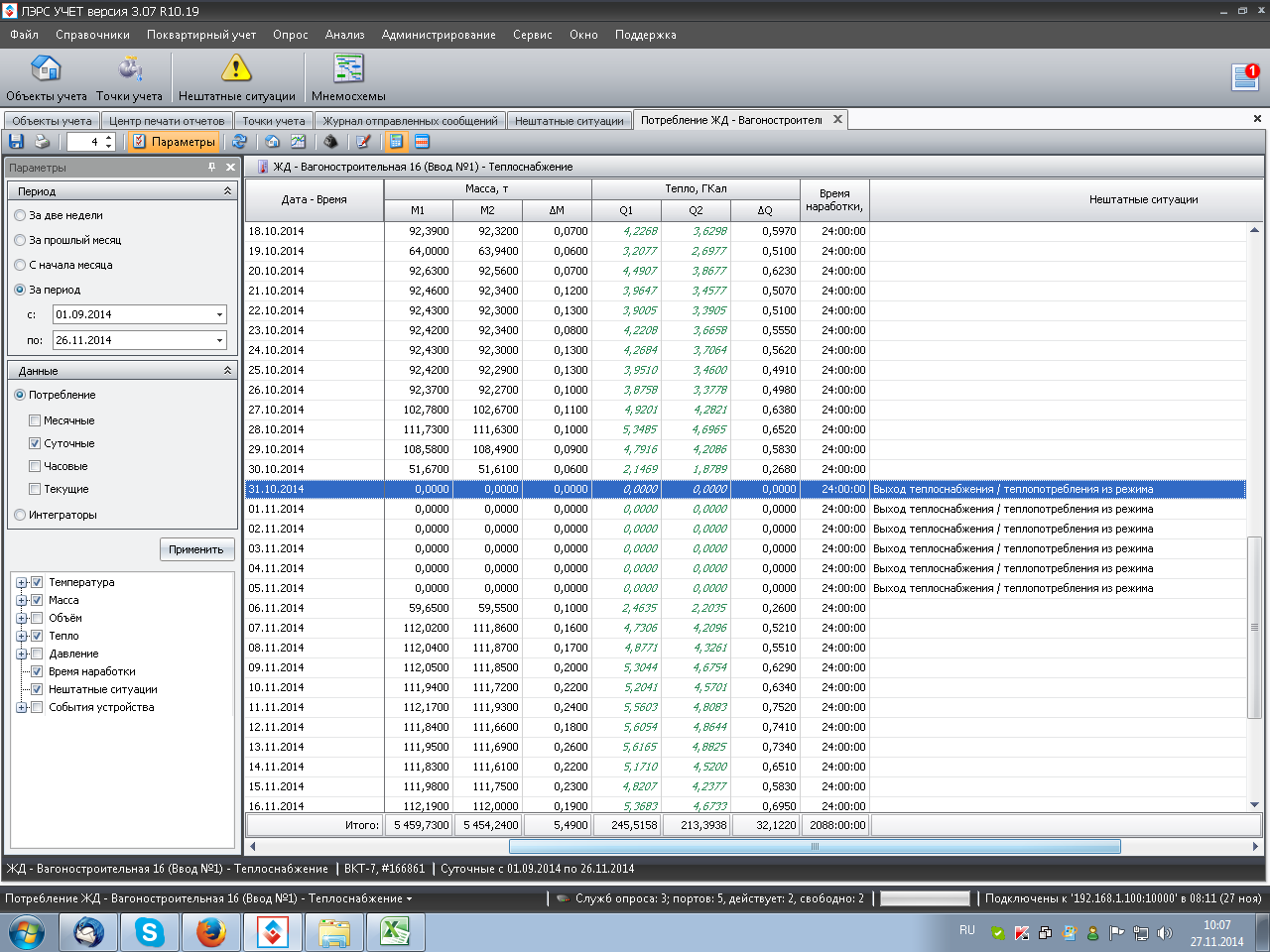Open the Анализ menu
The image size is (1270, 952).
344,35
